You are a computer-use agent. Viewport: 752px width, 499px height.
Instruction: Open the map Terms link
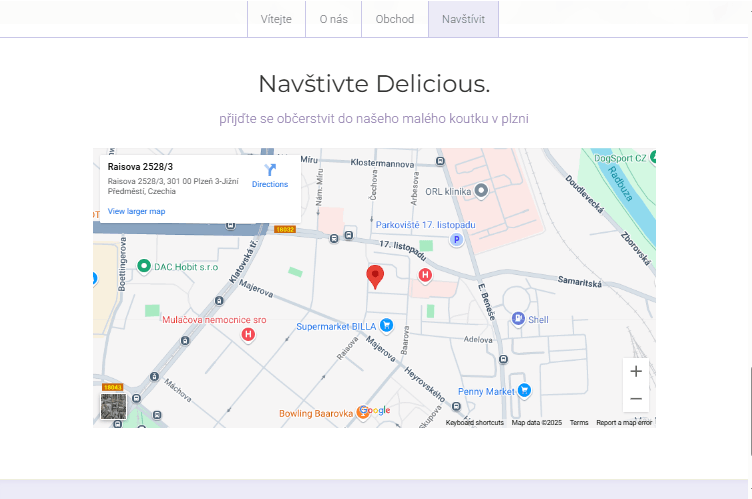click(x=579, y=423)
